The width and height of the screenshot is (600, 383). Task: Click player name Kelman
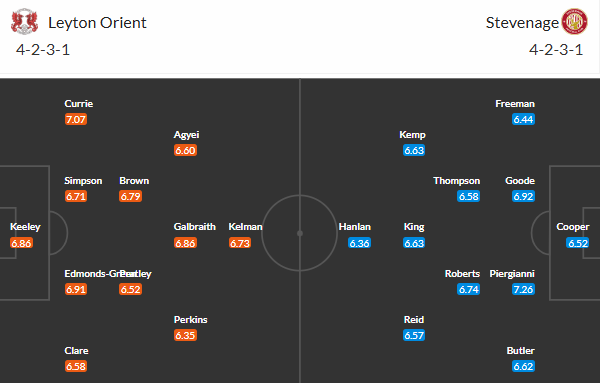(245, 227)
